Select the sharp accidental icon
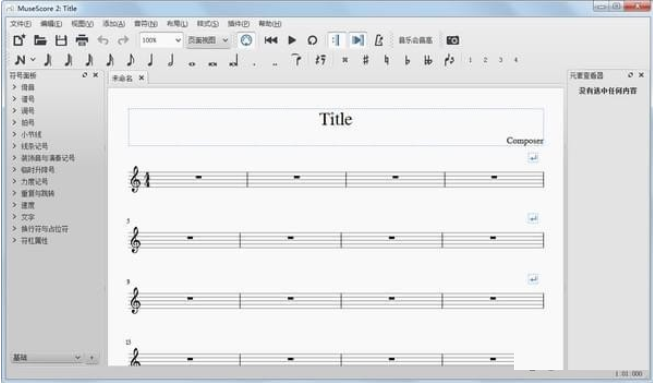This screenshot has height=383, width=653. tap(366, 60)
